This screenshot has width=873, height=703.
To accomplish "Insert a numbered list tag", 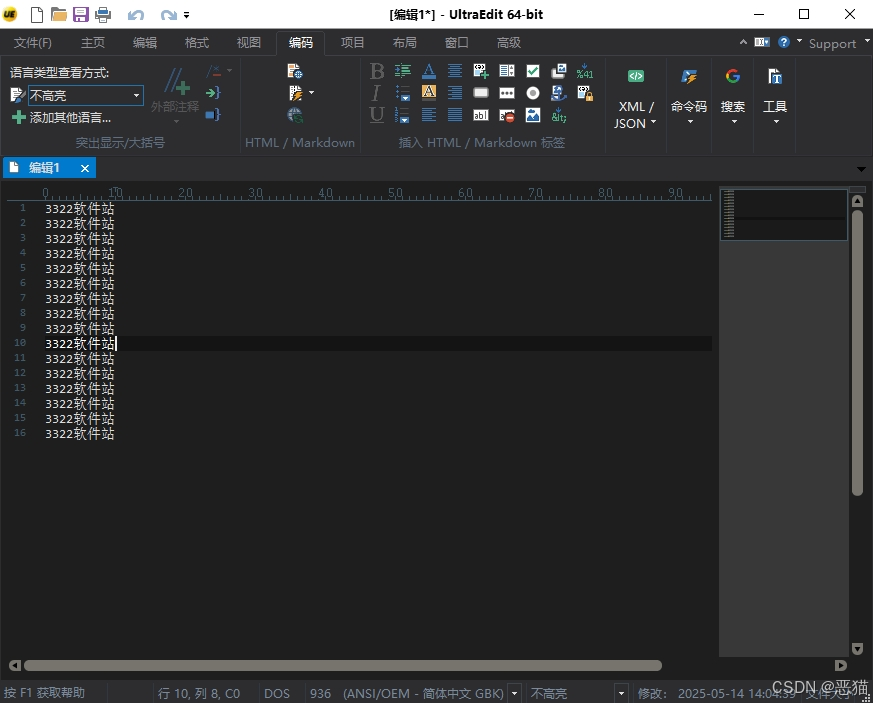I will pos(403,115).
